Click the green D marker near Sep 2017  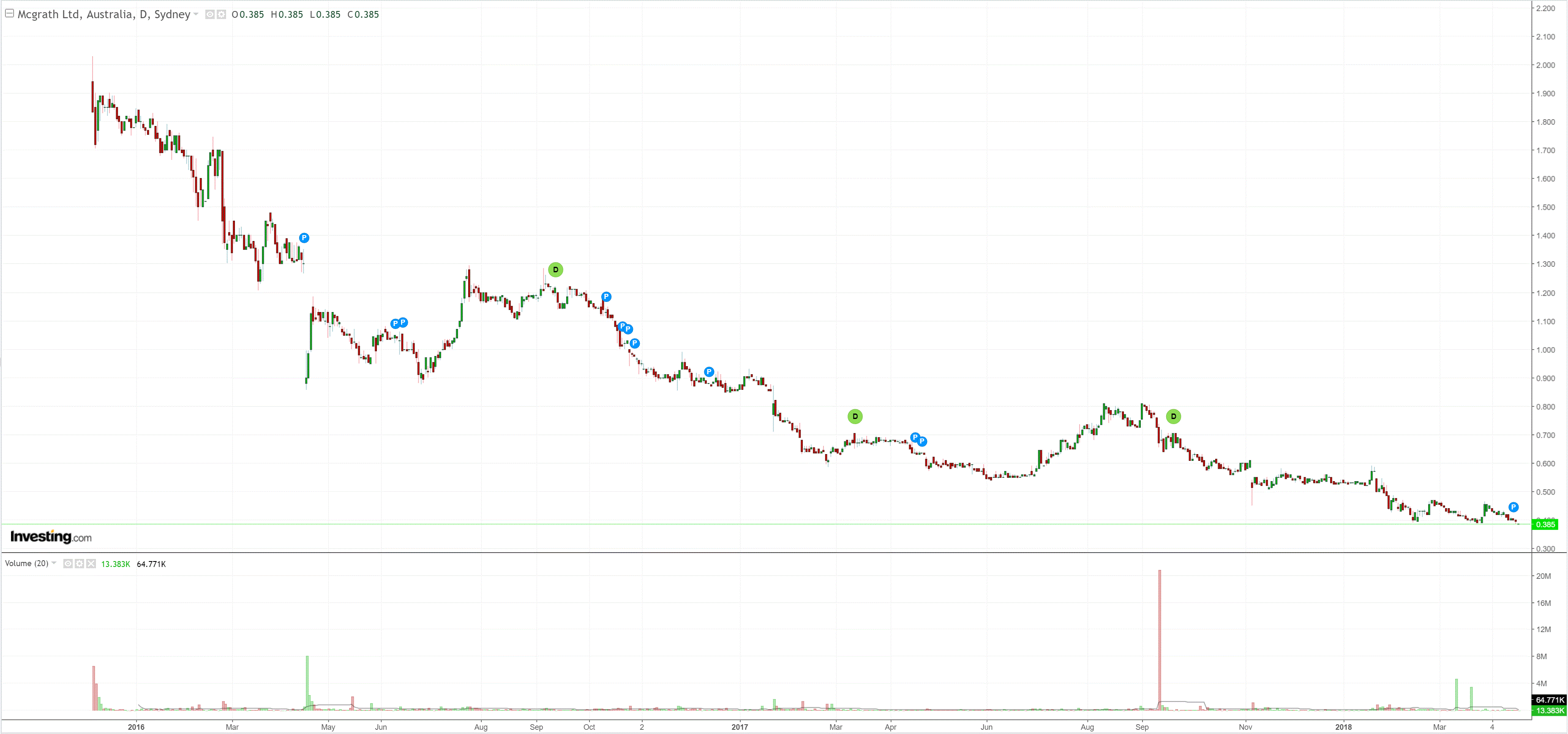1173,416
